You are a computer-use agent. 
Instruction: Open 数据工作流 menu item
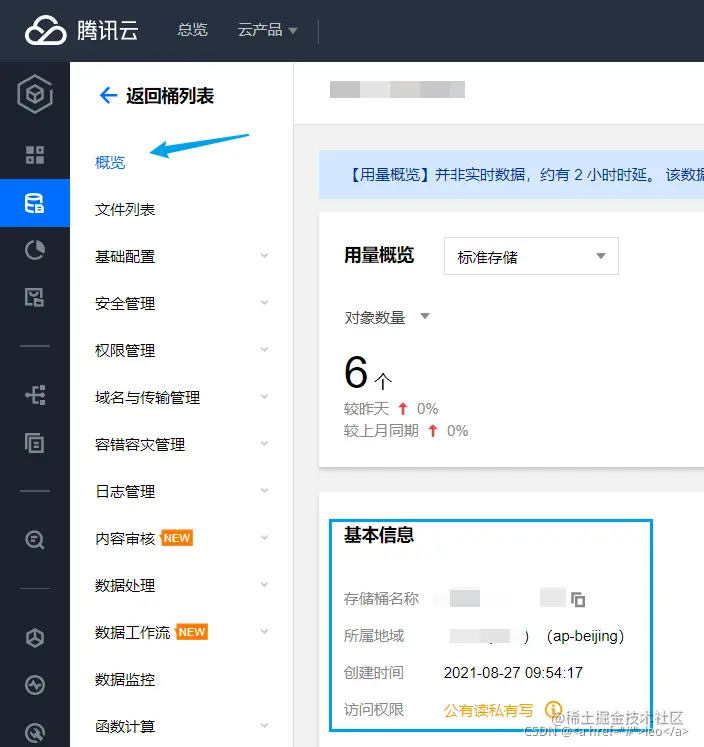[x=132, y=632]
